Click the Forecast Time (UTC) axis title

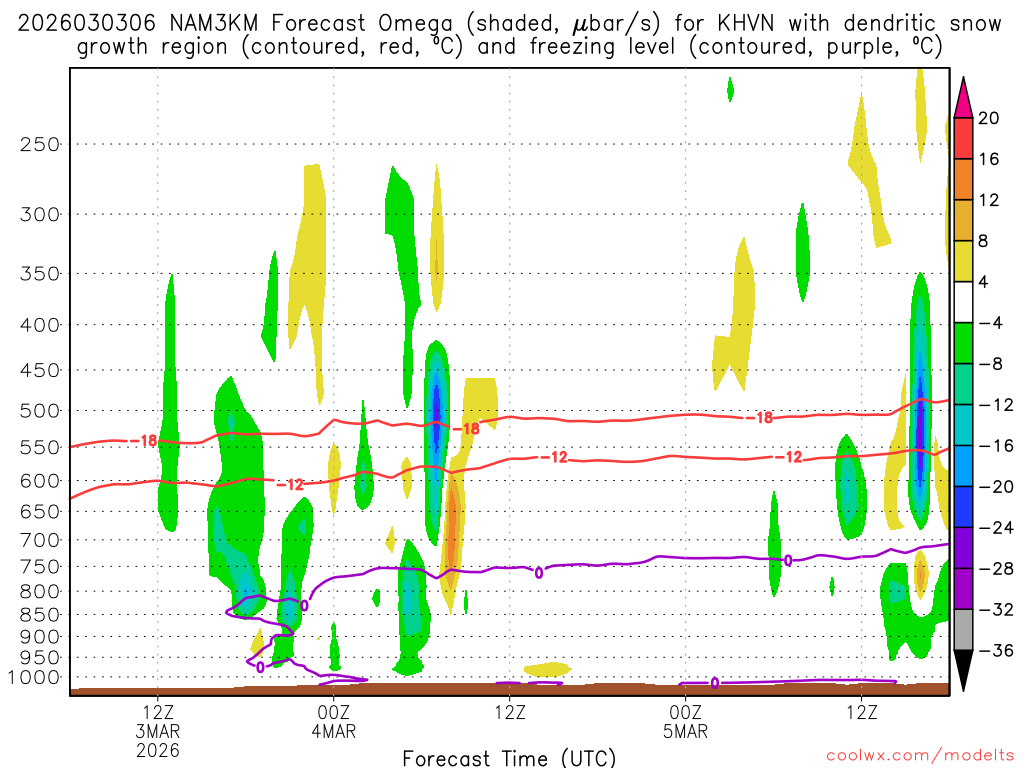[x=509, y=758]
